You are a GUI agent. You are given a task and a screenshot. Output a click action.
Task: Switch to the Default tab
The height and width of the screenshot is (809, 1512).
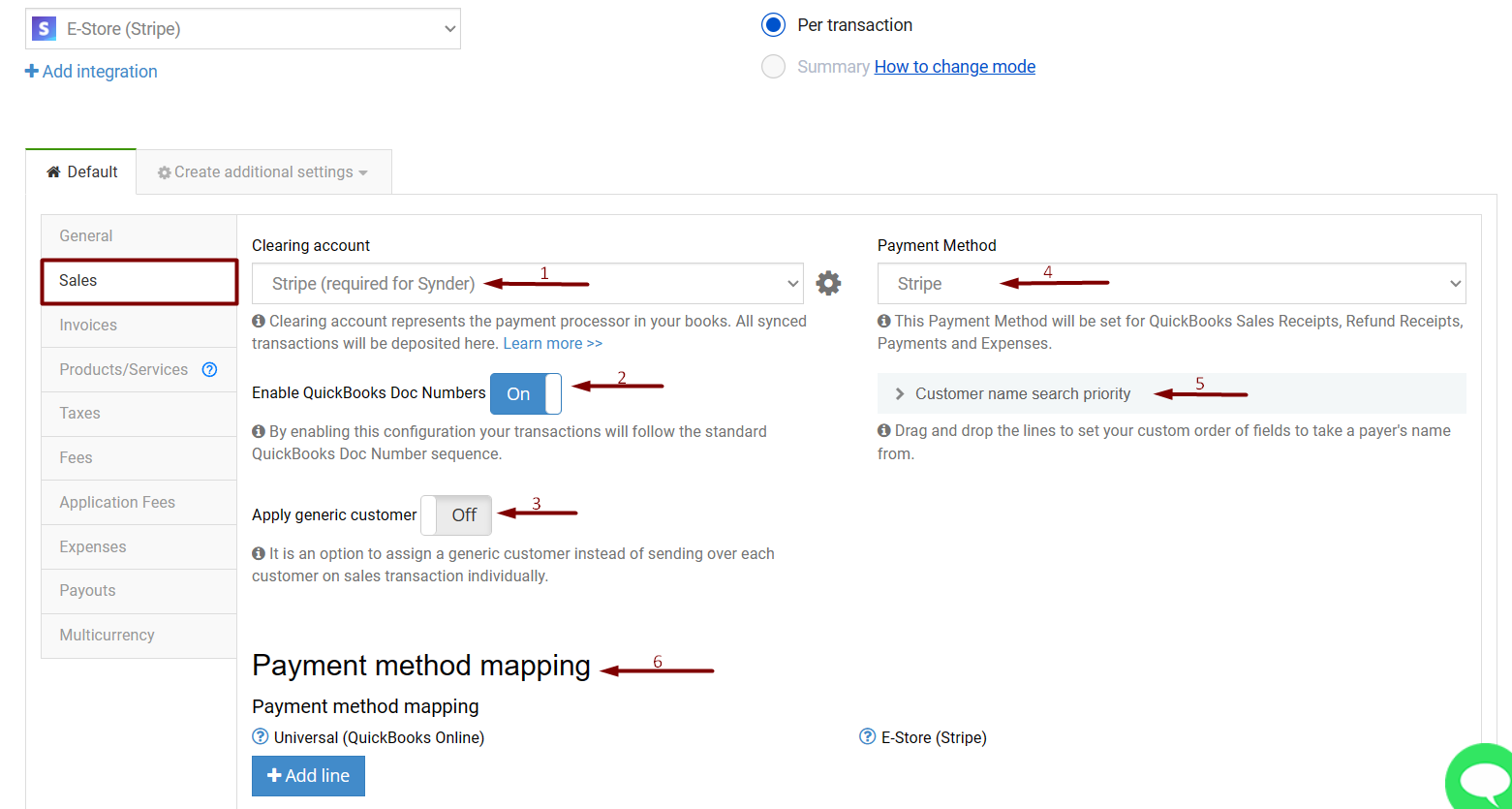click(81, 171)
